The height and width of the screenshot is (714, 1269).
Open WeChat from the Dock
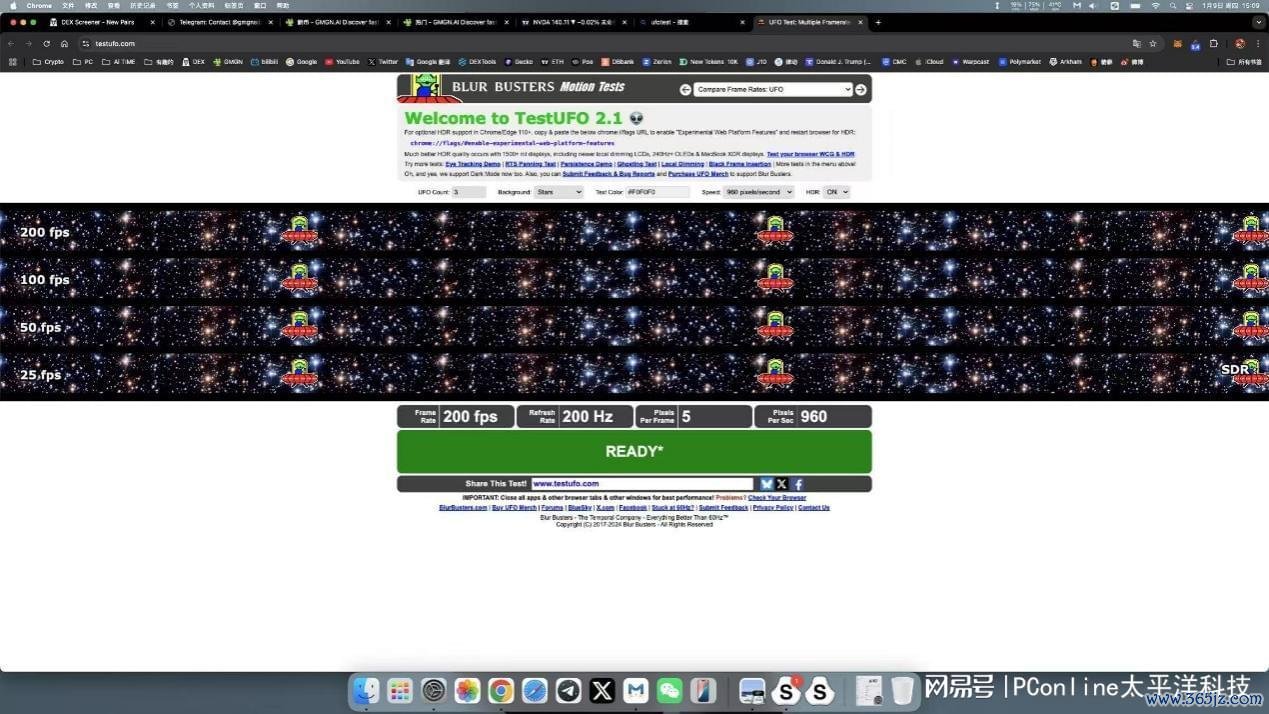pyautogui.click(x=669, y=690)
